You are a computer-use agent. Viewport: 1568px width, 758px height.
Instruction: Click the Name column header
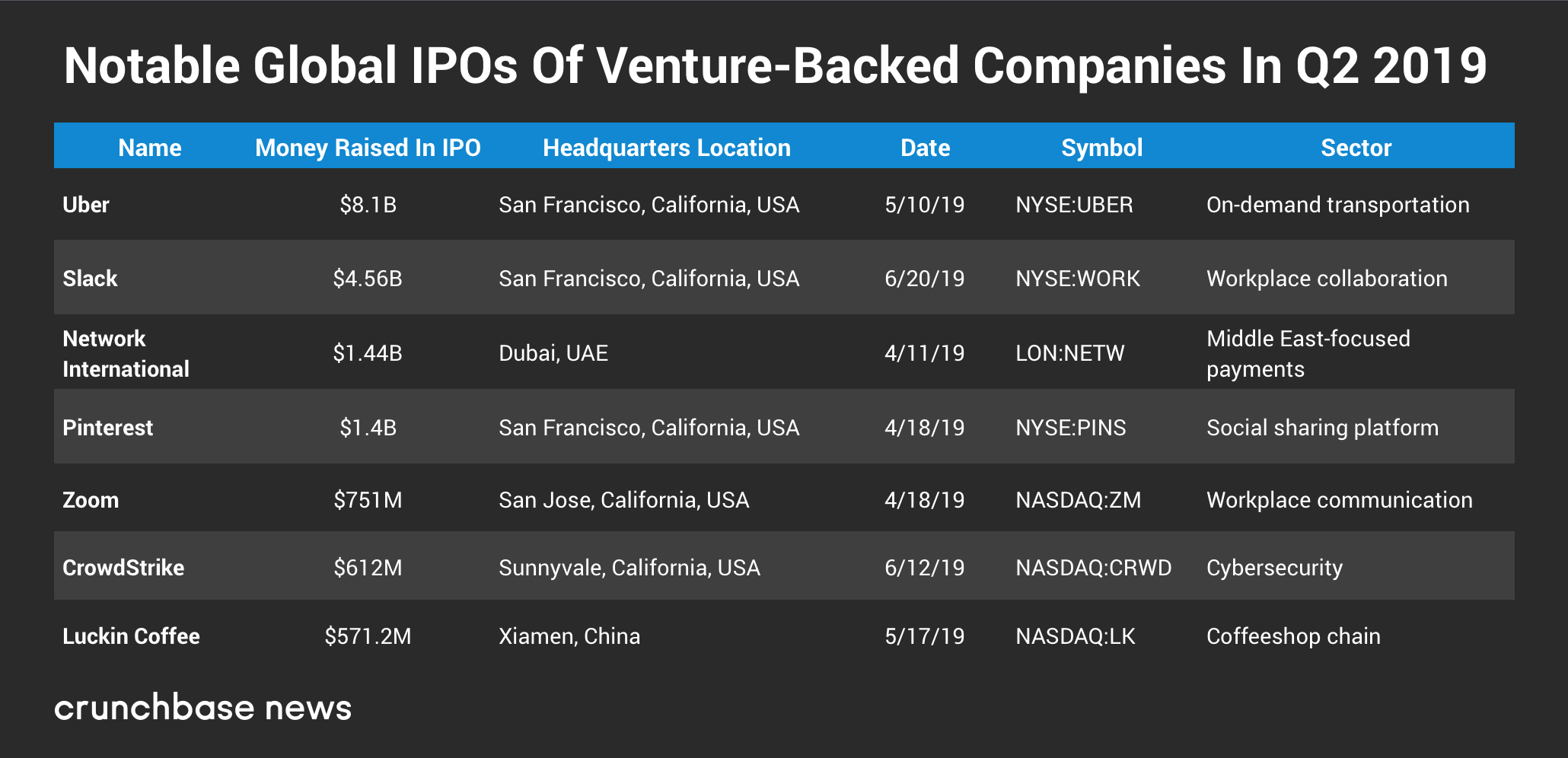150,148
